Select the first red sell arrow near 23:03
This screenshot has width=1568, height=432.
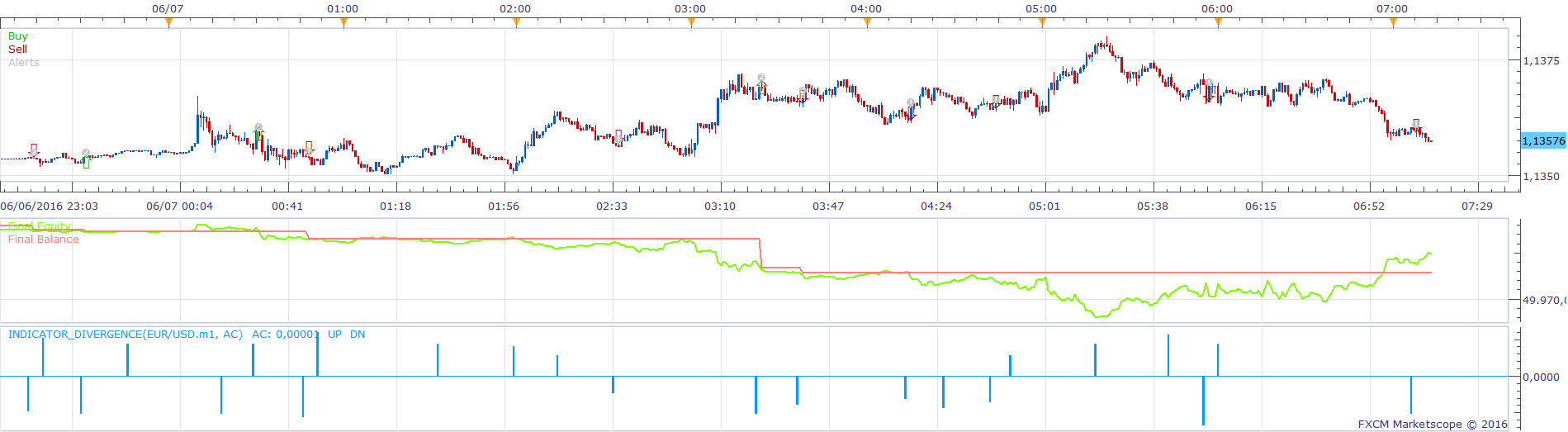(34, 150)
